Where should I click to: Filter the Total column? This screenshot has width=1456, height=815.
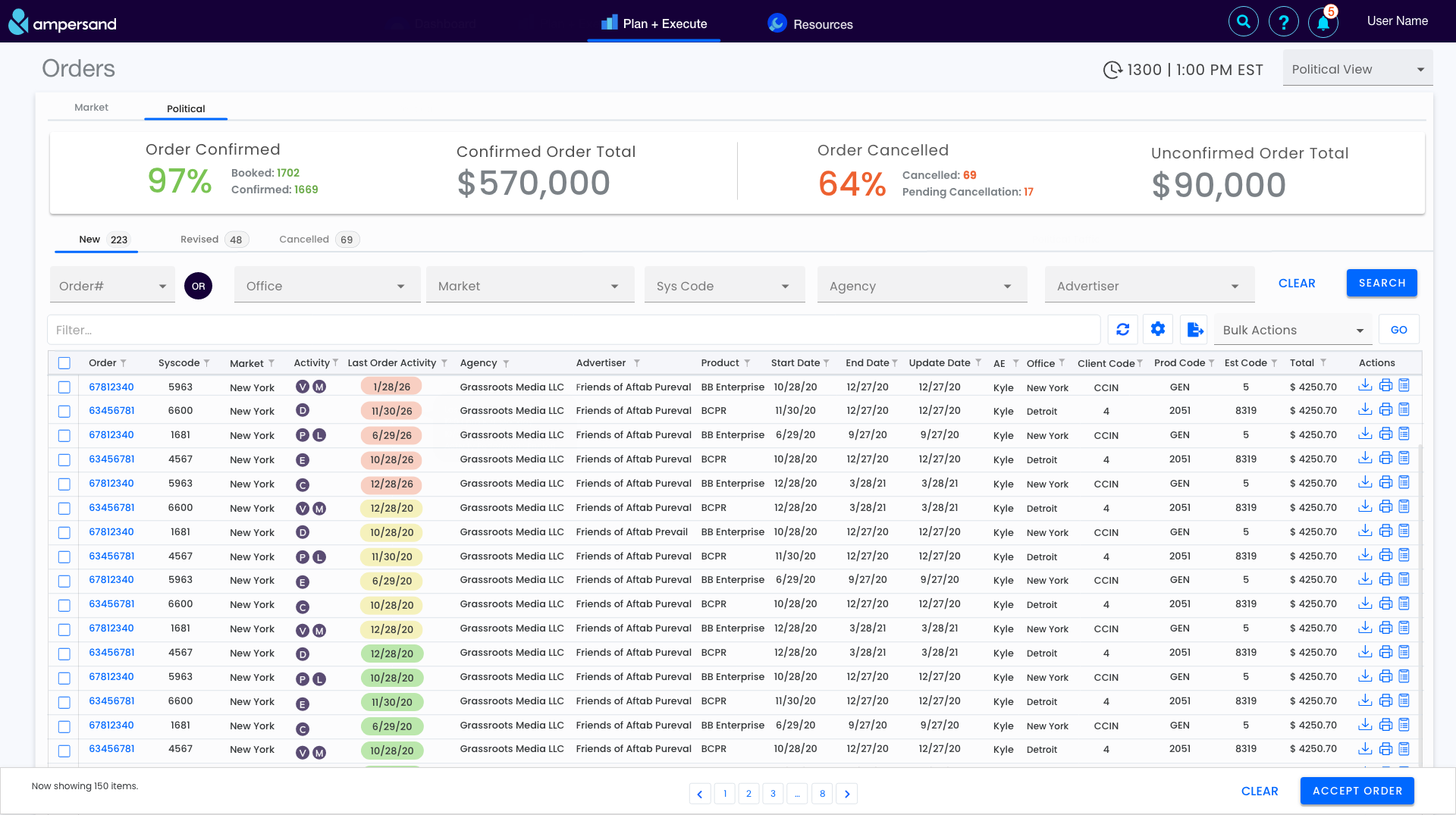(x=1323, y=362)
